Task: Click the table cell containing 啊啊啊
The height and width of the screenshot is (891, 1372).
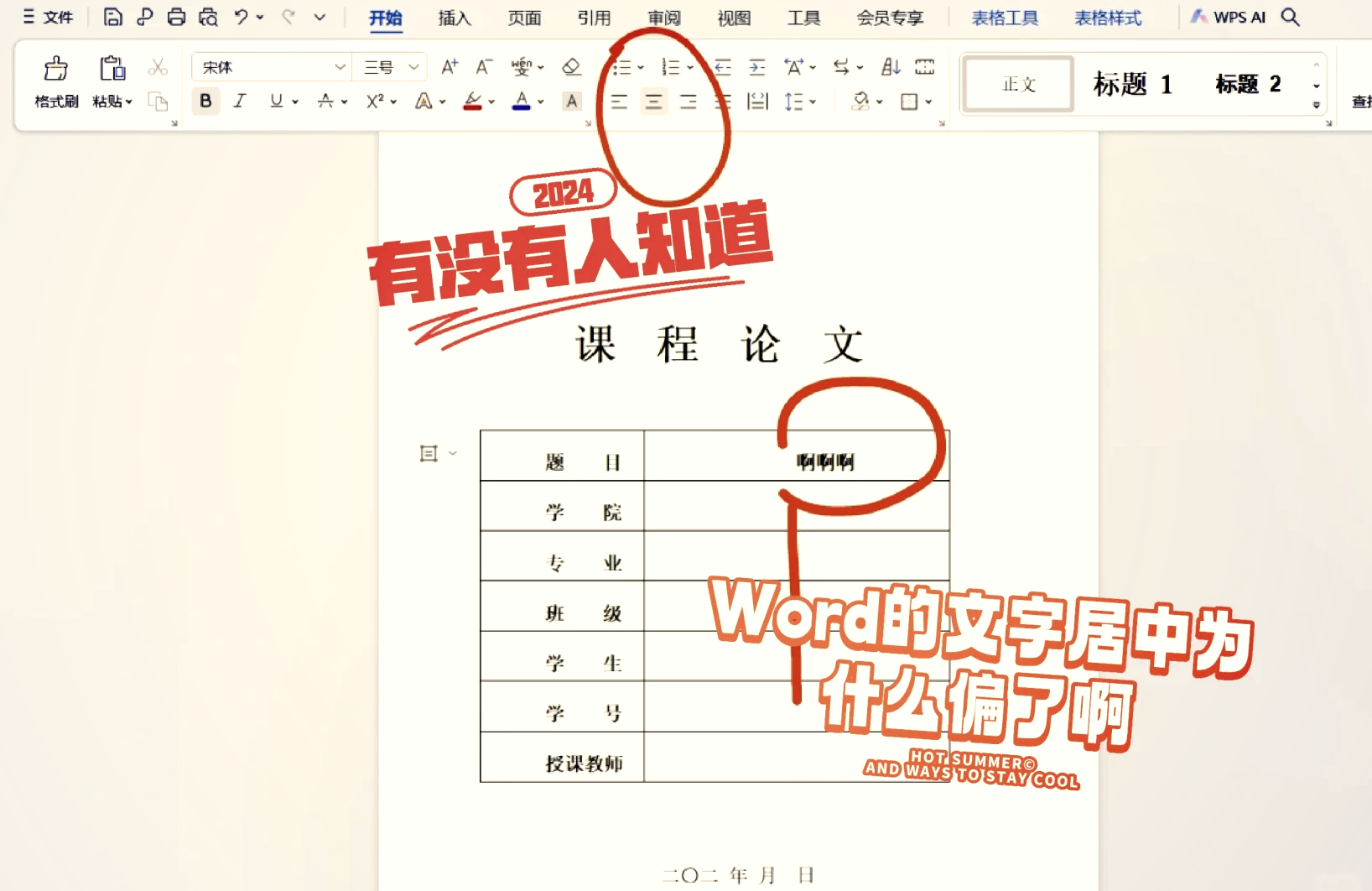Action: (797, 456)
